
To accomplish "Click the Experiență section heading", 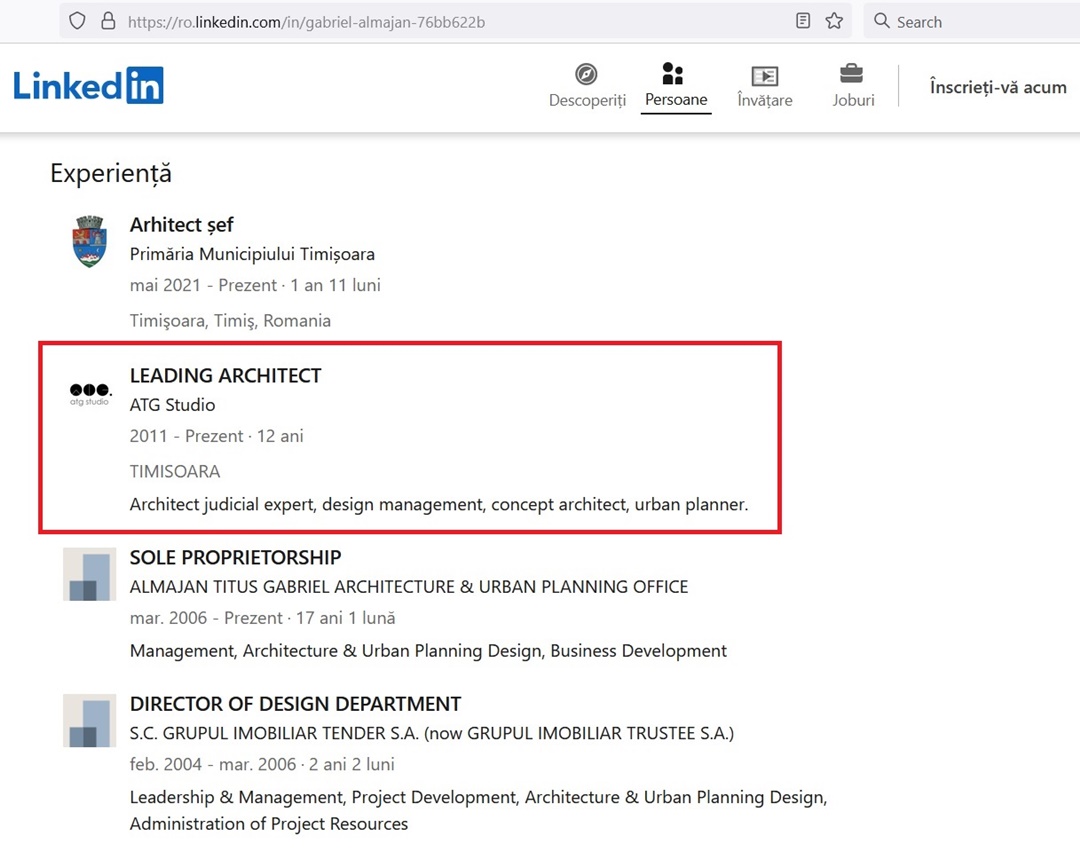I will pyautogui.click(x=111, y=174).
